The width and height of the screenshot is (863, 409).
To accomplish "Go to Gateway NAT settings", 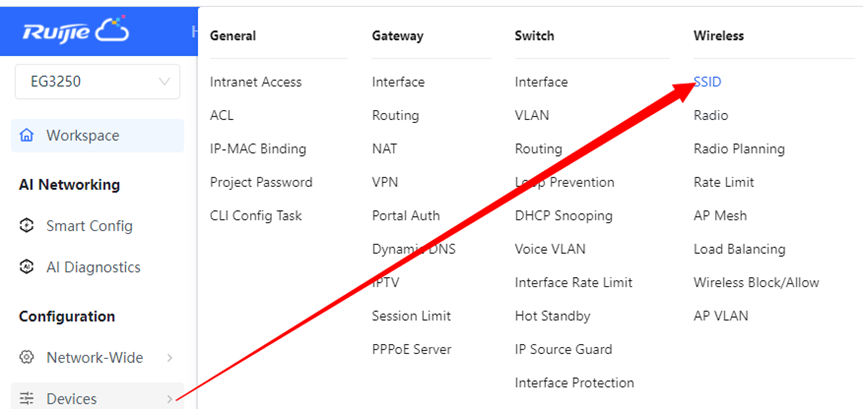I will coord(384,149).
